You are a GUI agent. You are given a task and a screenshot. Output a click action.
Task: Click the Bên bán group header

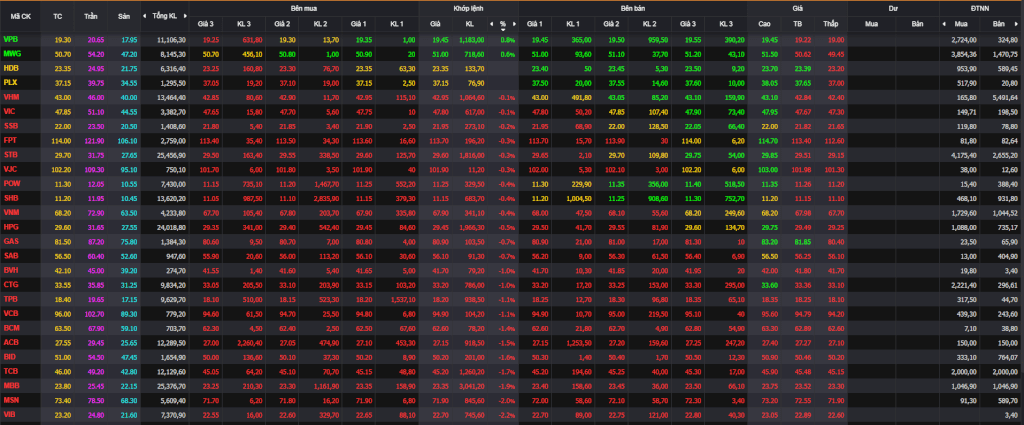[633, 7]
